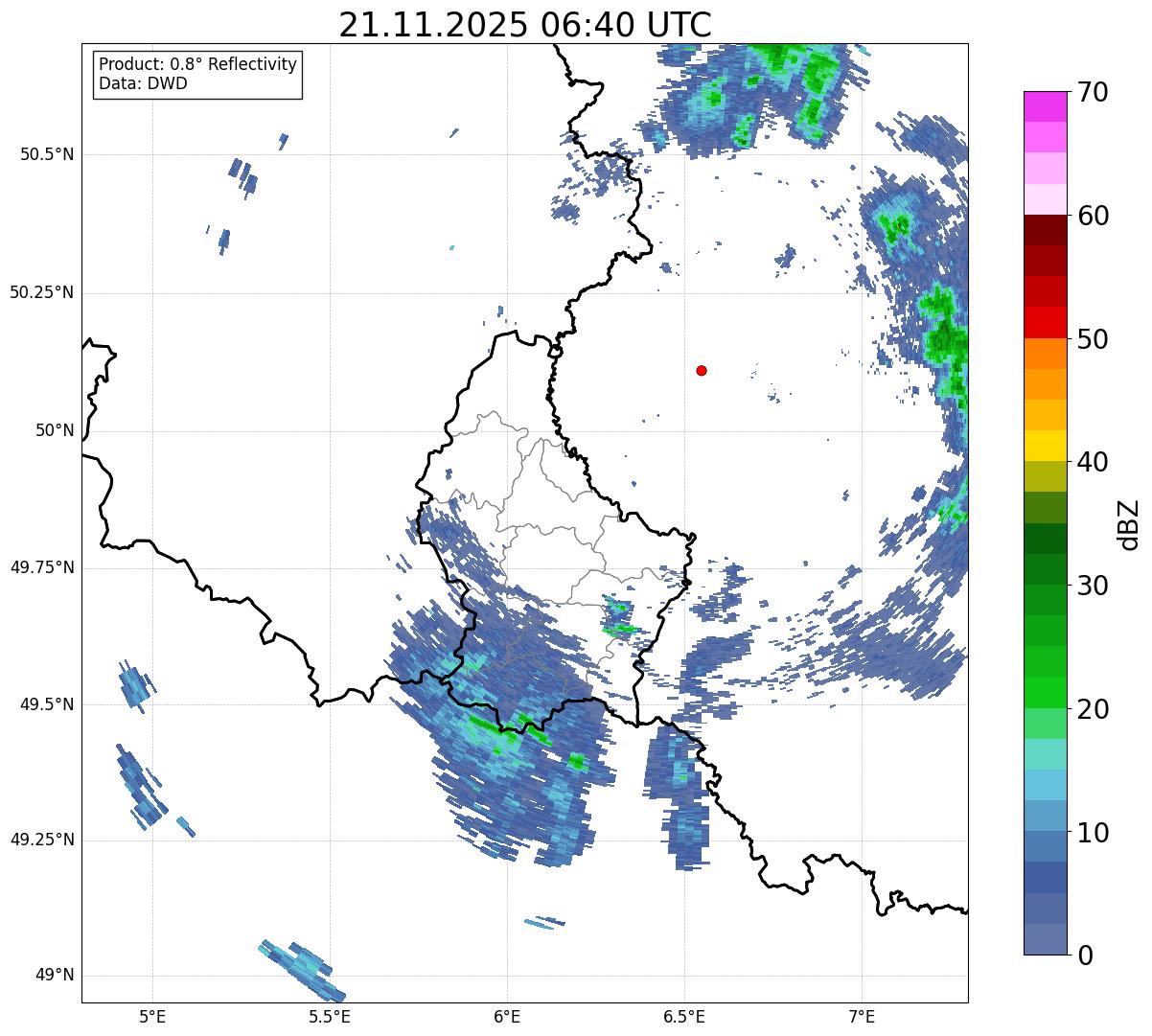Viewport: 1152px width, 1036px height.
Task: Click the 49.5°N latitude label
Action: pos(46,704)
